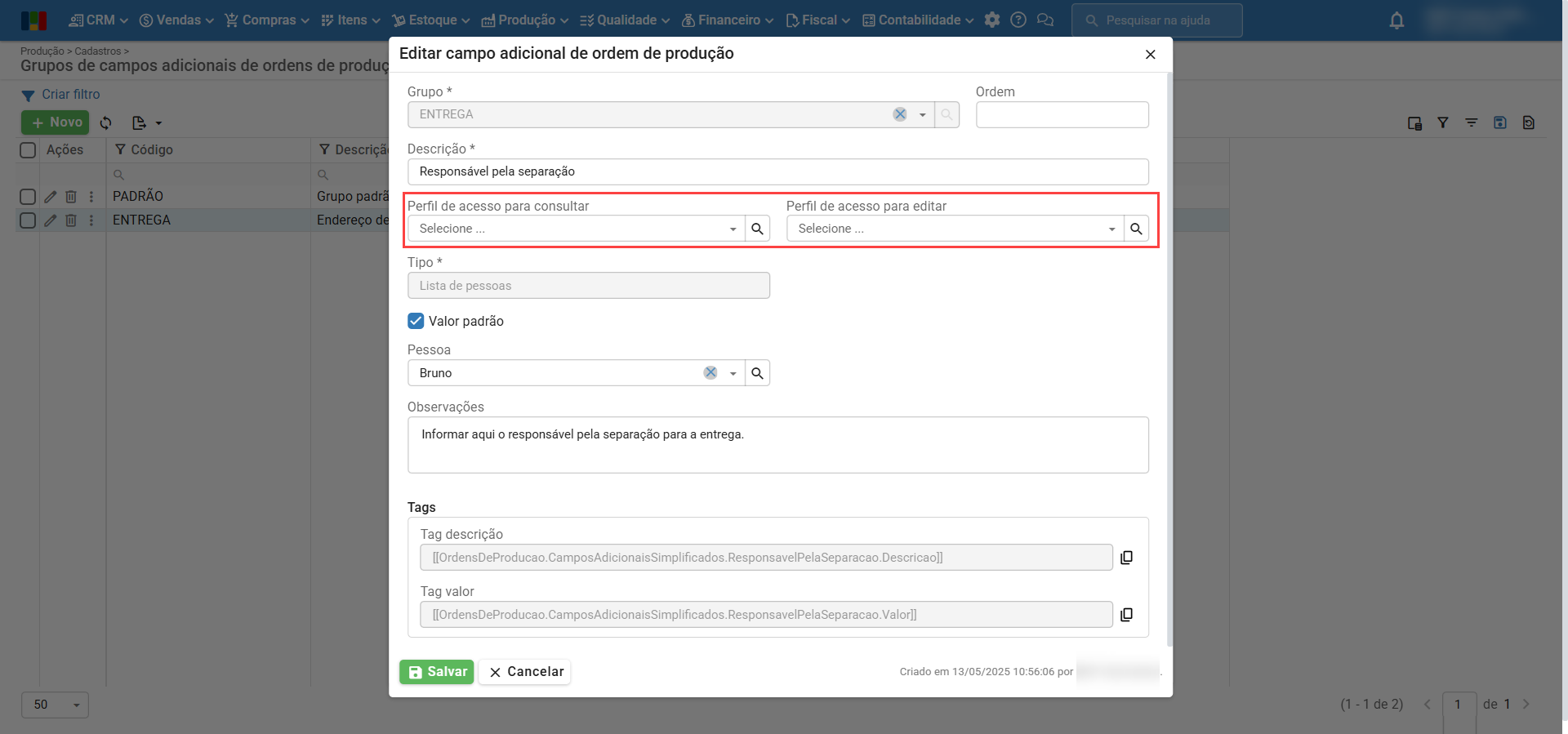Click into the Ordem input field
Viewport: 1568px width, 734px height.
[x=1062, y=115]
